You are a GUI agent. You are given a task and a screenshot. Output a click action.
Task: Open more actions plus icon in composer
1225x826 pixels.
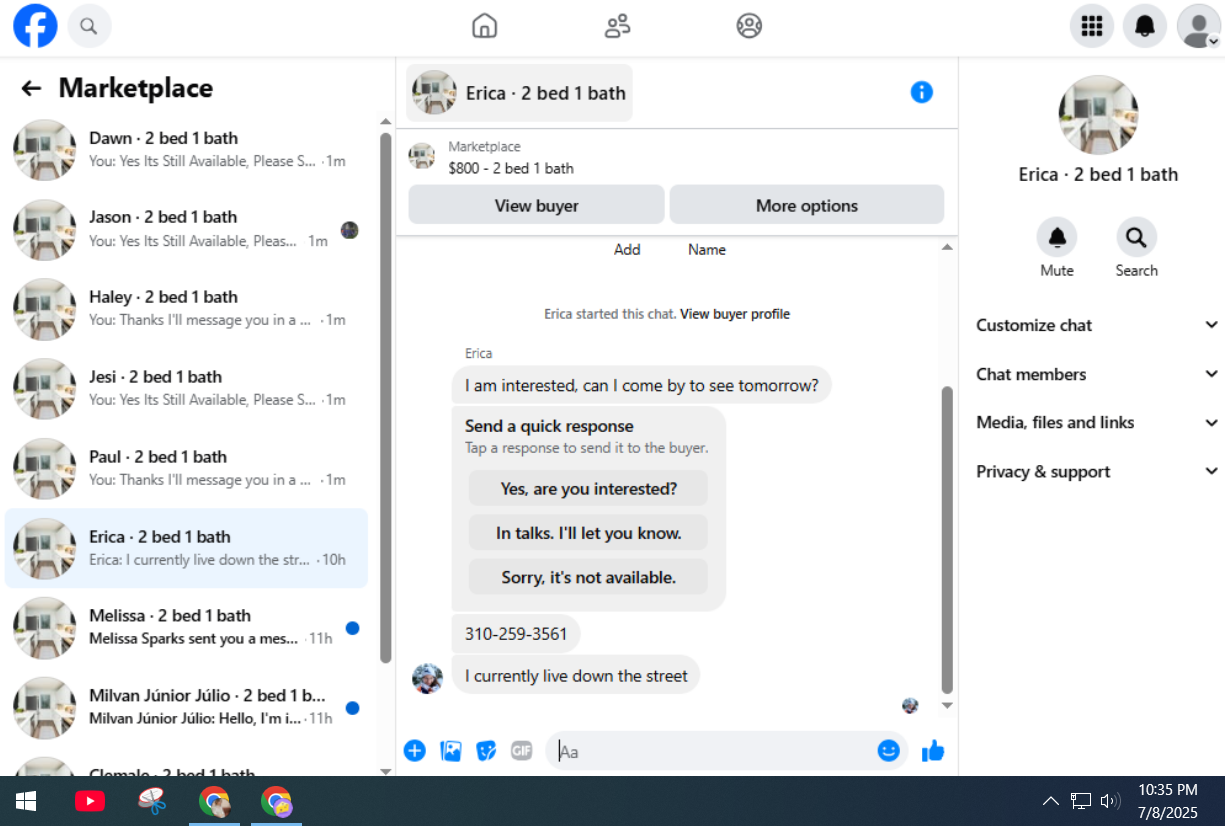click(415, 751)
